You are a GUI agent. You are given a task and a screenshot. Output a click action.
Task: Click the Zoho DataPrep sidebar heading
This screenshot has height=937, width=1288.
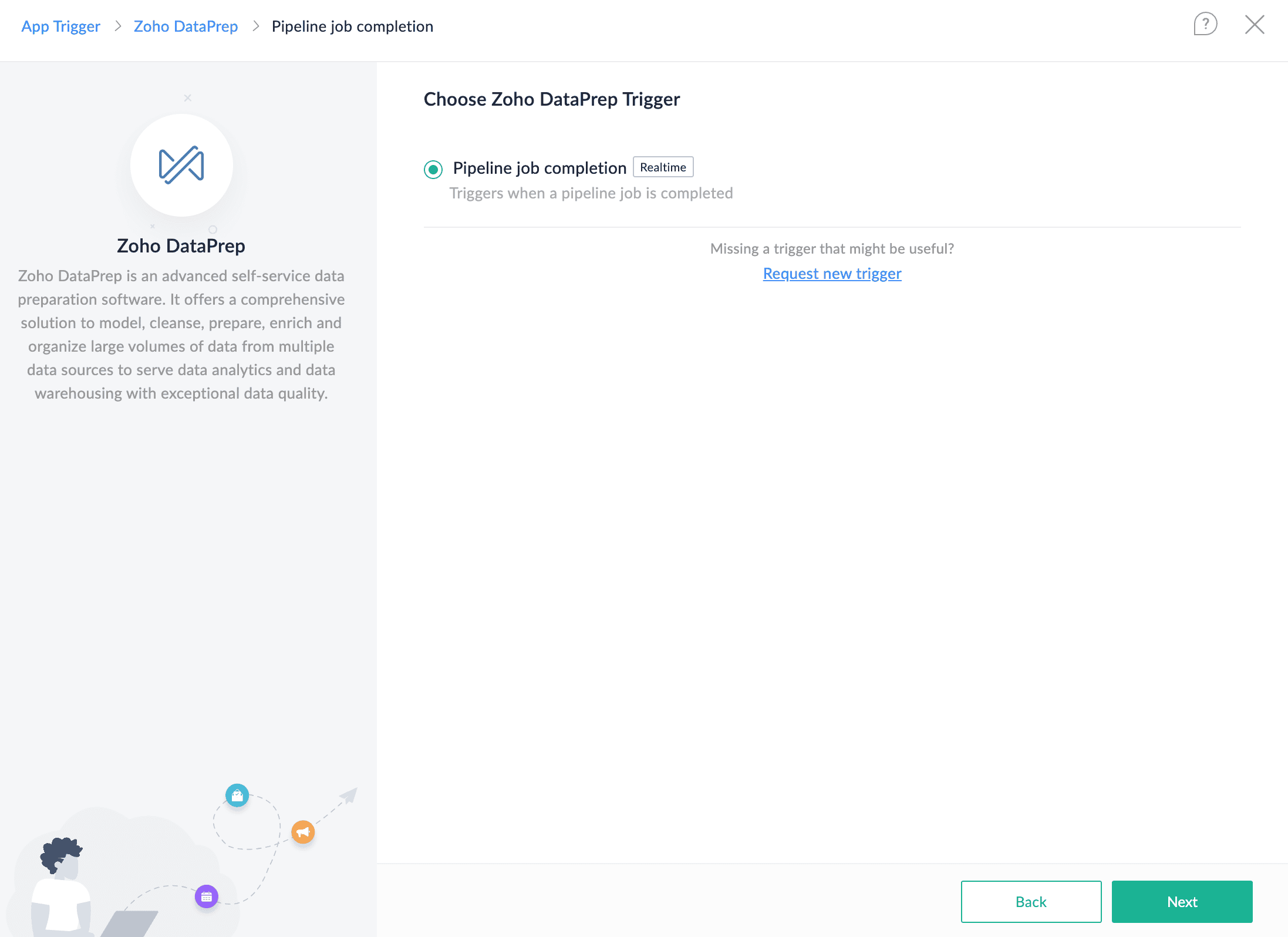point(181,245)
